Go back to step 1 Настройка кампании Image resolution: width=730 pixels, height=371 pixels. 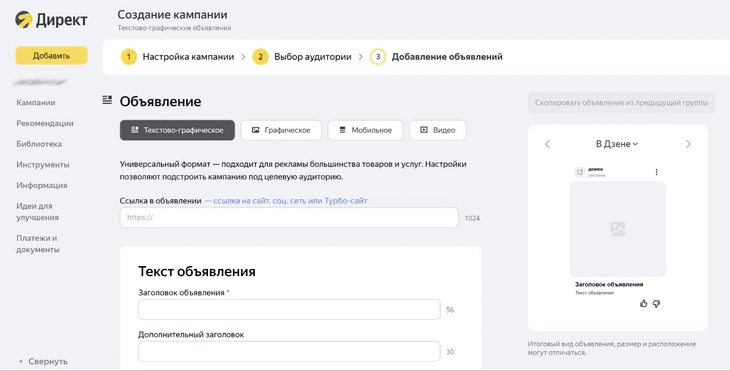point(177,57)
